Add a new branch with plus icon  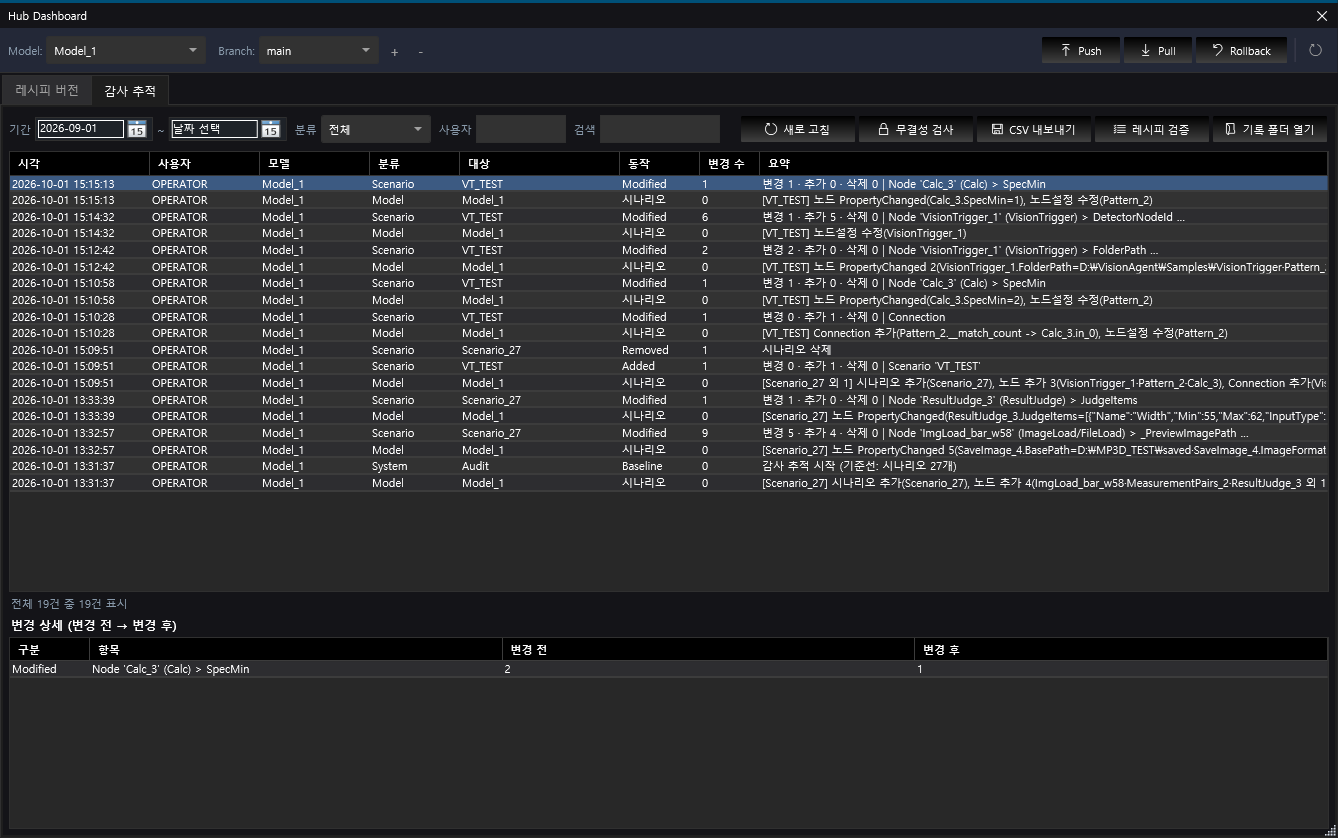(394, 51)
